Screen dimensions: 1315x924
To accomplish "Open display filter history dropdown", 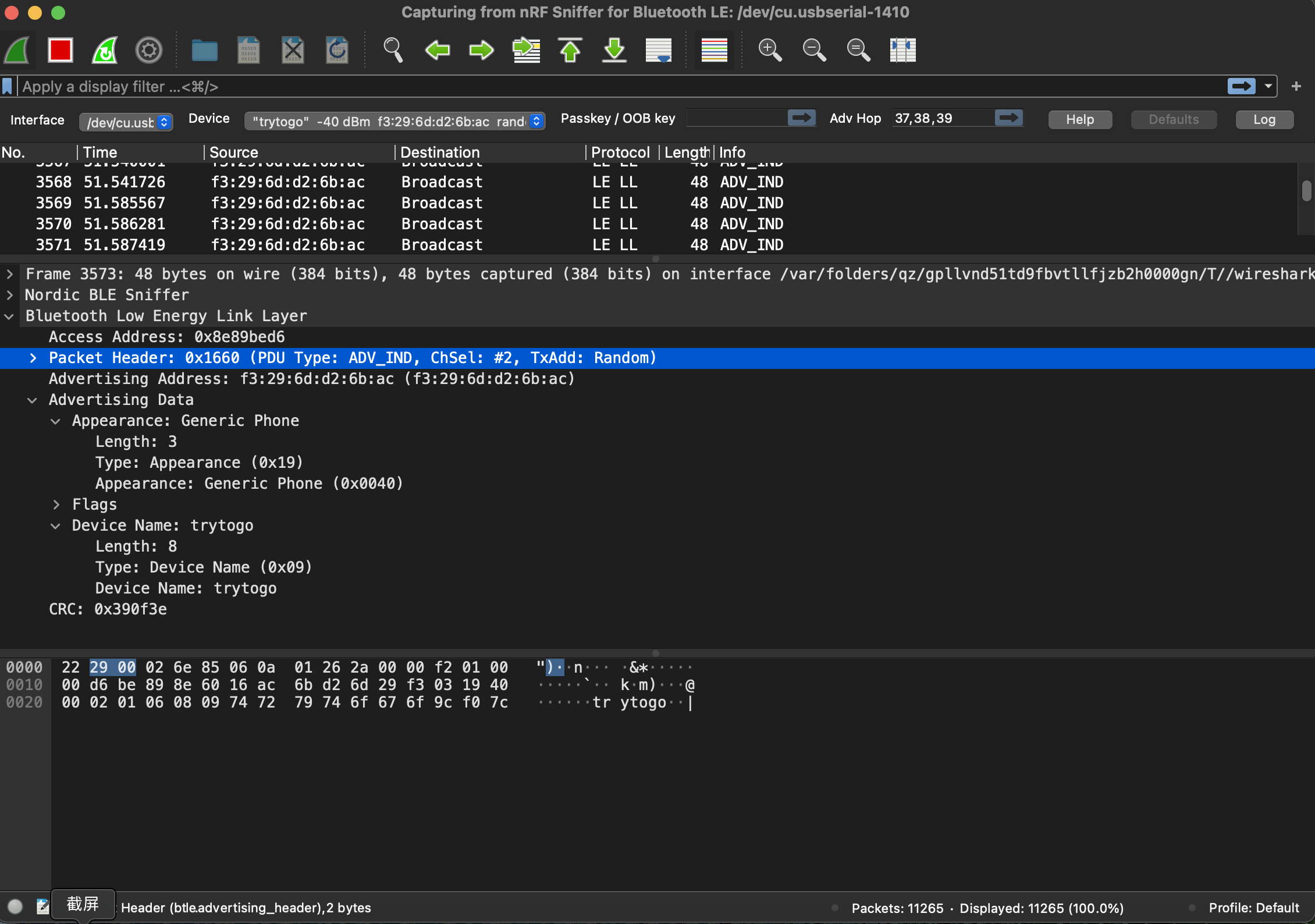I will point(1268,87).
